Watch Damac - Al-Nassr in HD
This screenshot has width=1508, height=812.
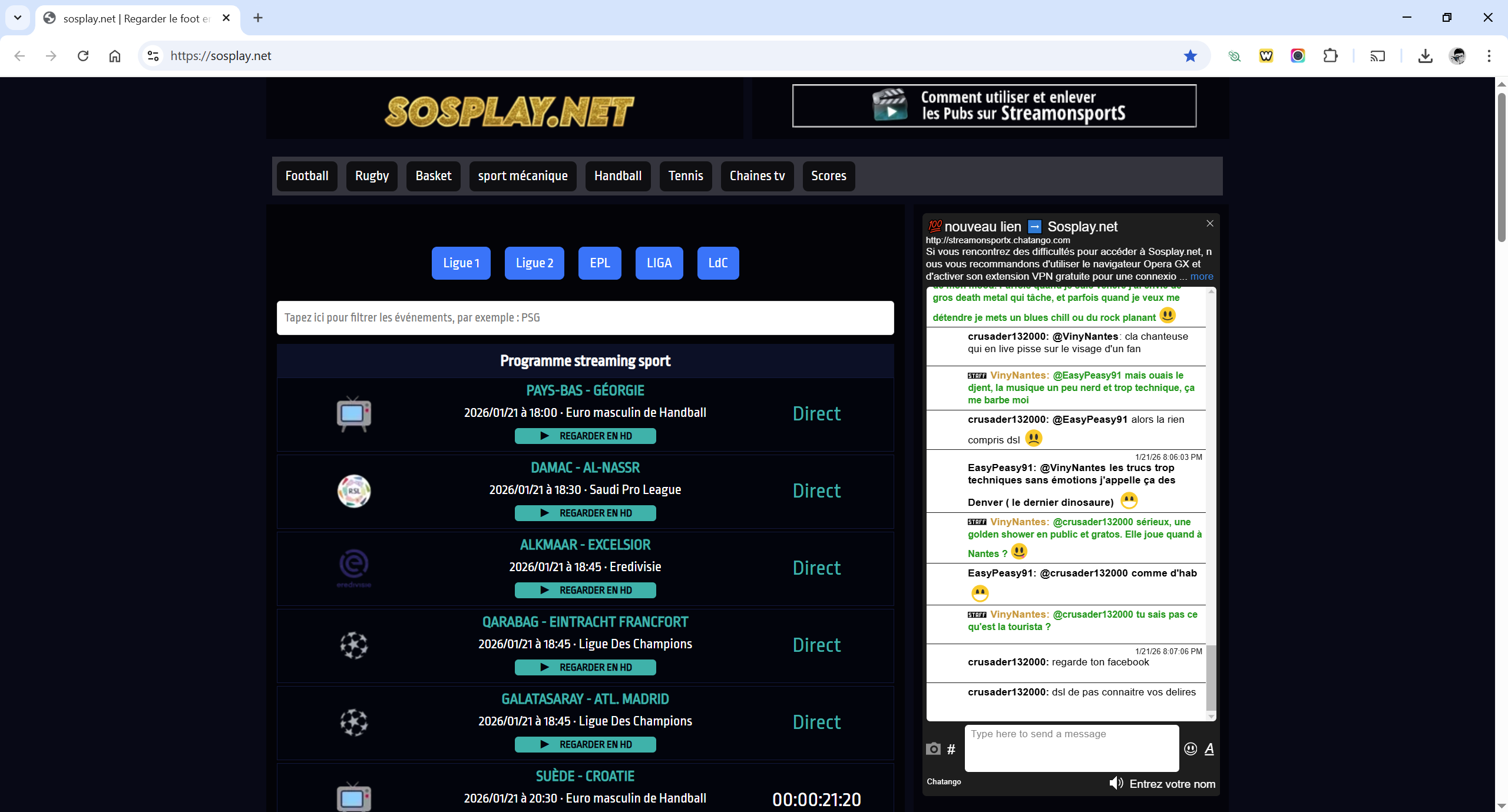click(585, 513)
